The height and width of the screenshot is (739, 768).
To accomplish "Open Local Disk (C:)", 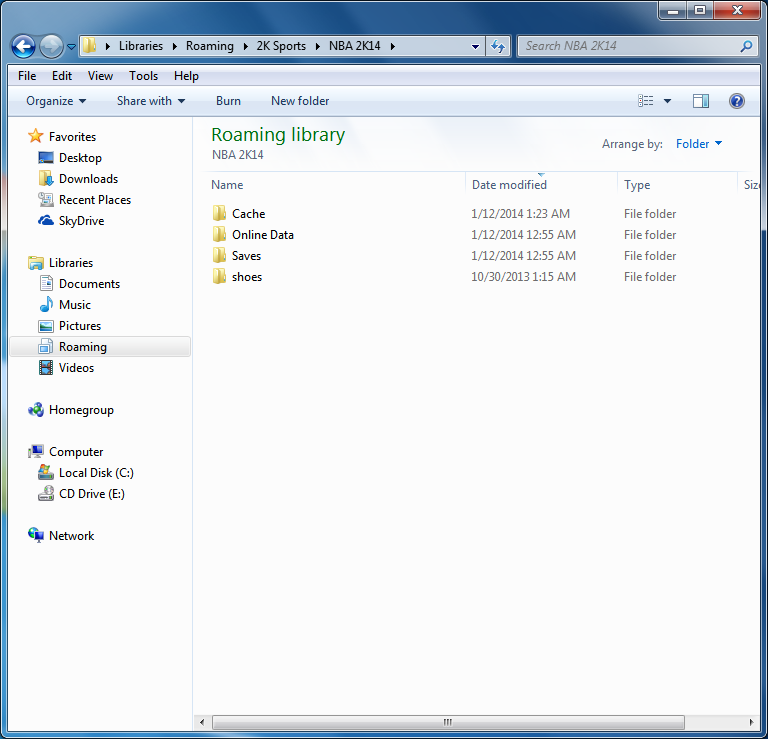I will pyautogui.click(x=96, y=473).
